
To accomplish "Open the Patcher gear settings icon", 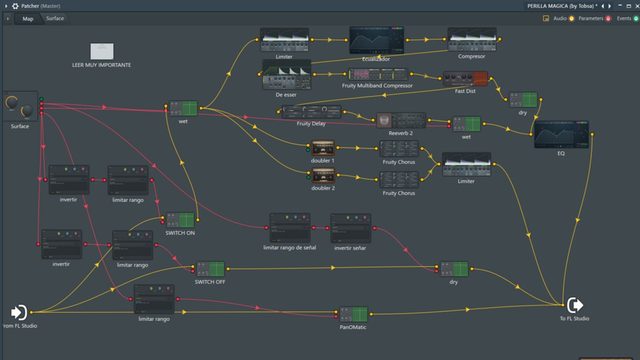I will click(15, 6).
